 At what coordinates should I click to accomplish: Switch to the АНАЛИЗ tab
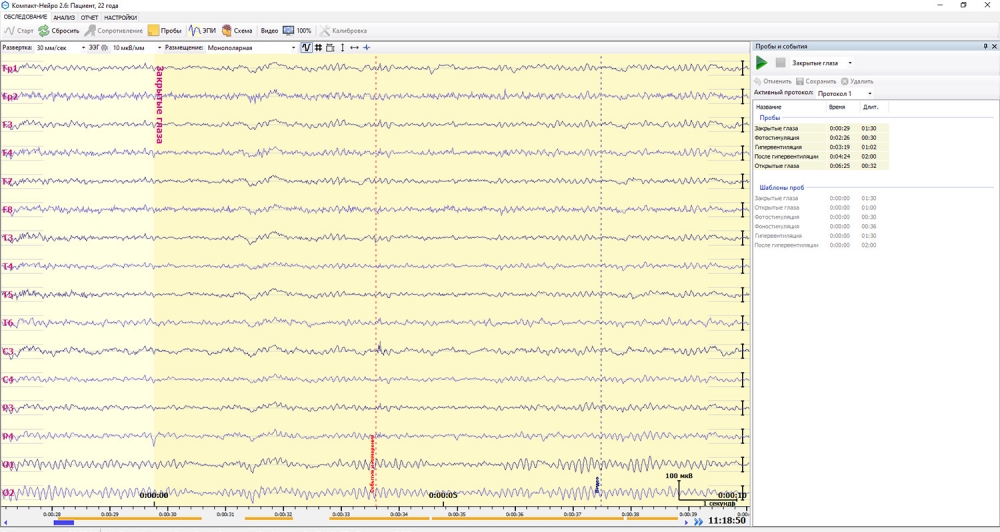(x=64, y=18)
